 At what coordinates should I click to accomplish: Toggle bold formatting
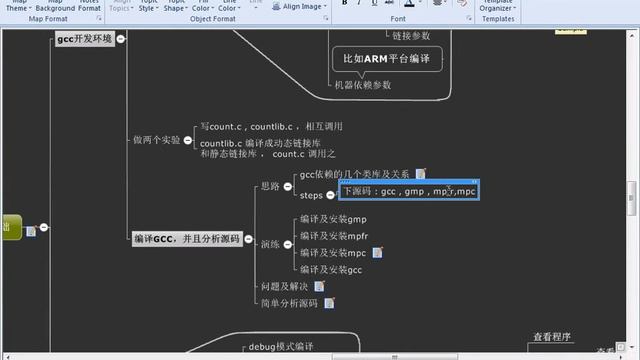pos(344,3)
